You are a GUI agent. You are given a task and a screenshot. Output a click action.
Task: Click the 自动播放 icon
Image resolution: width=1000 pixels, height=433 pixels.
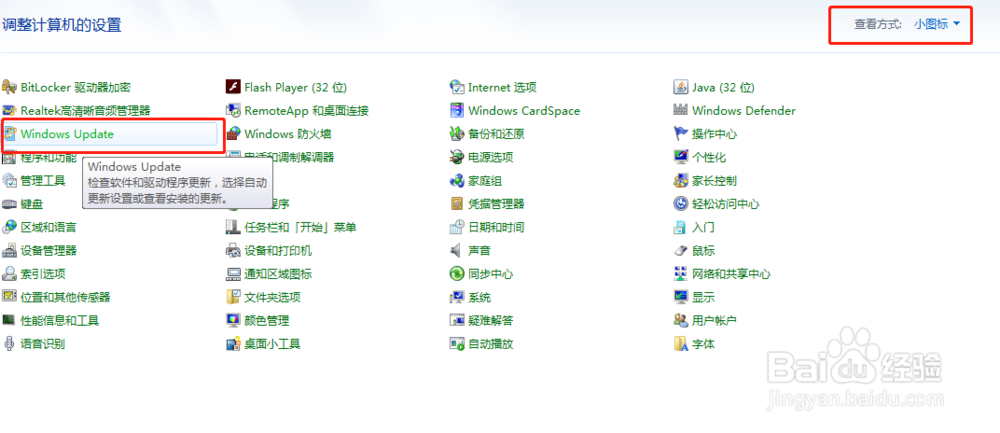pyautogui.click(x=457, y=344)
